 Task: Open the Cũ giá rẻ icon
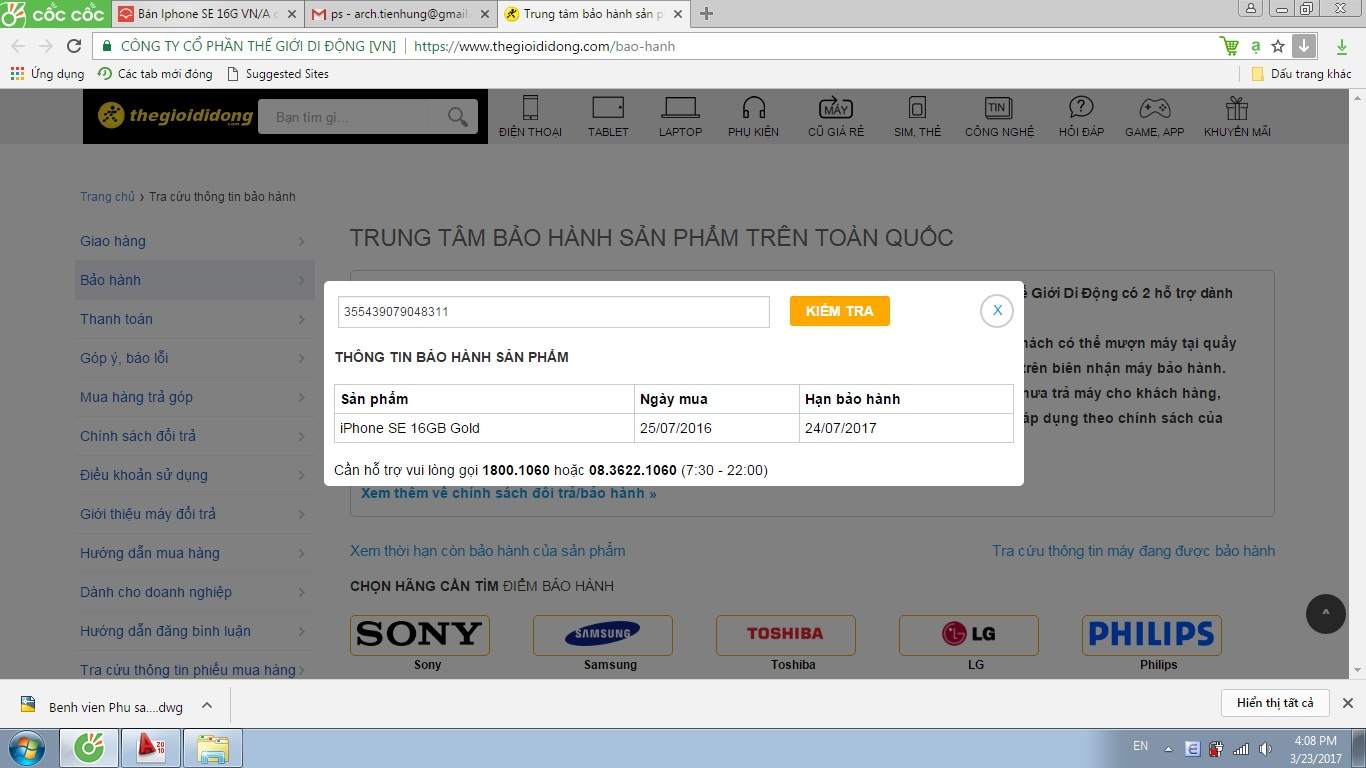[836, 108]
